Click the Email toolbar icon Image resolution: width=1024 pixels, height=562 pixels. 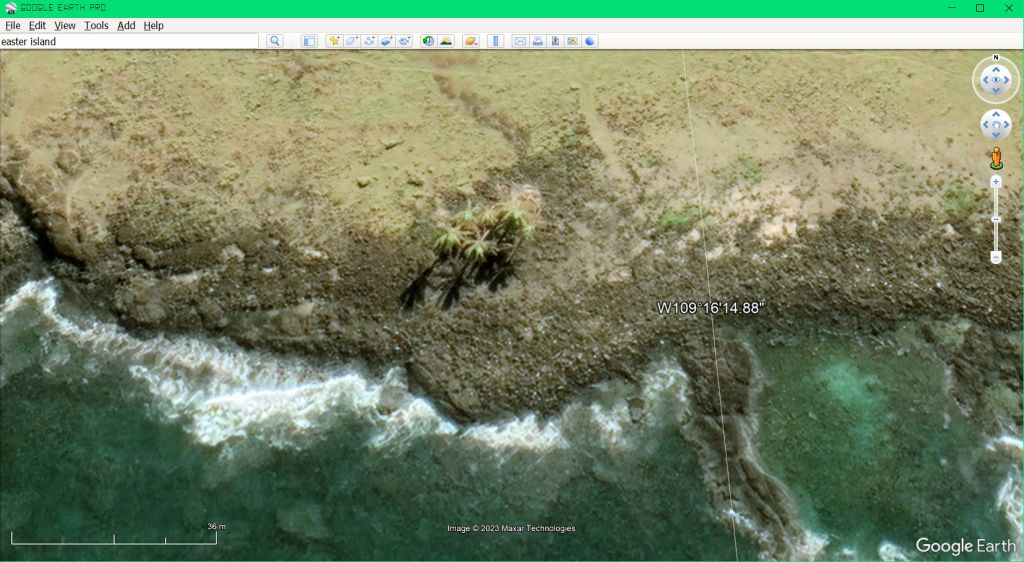pos(520,41)
